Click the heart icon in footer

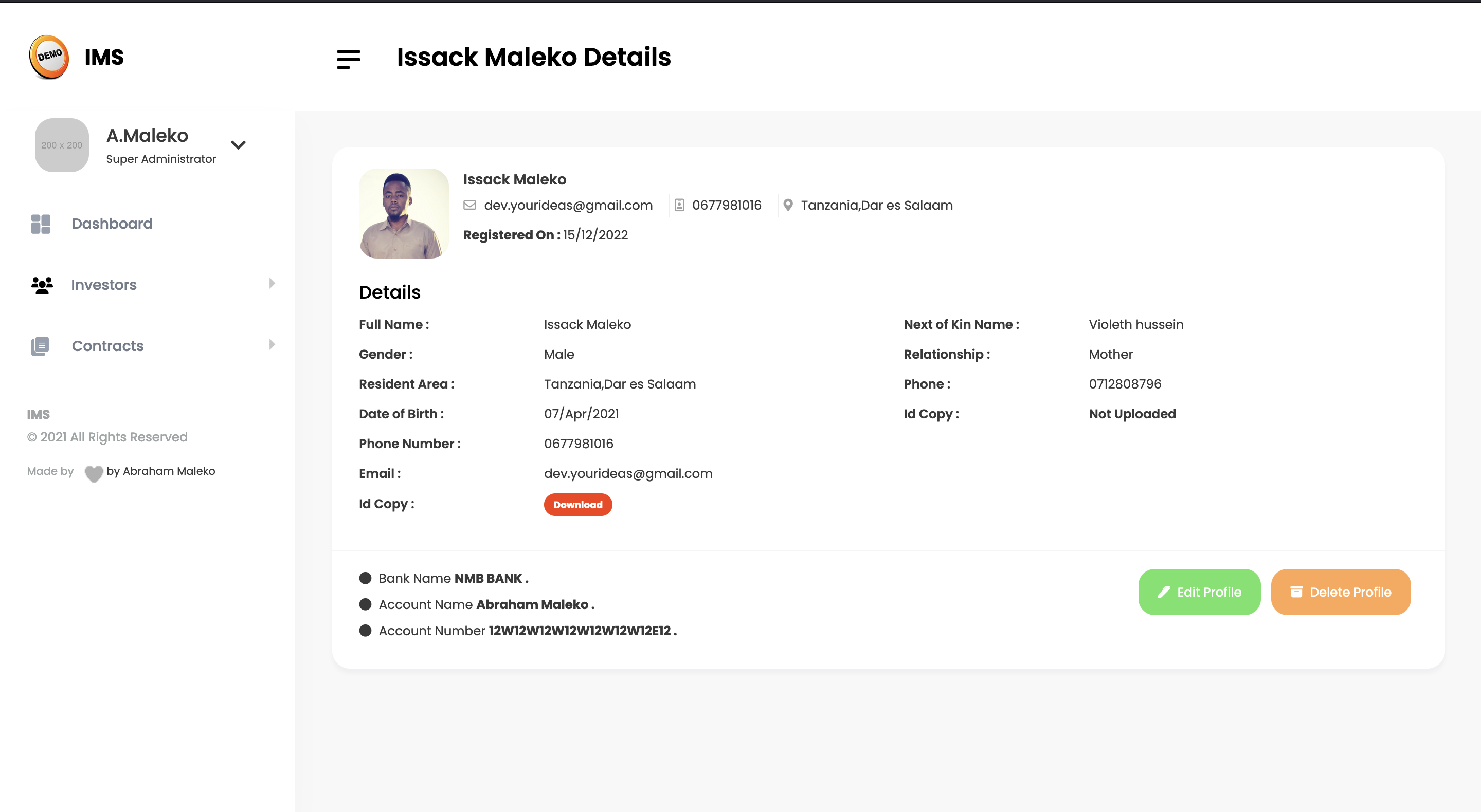[x=94, y=473]
